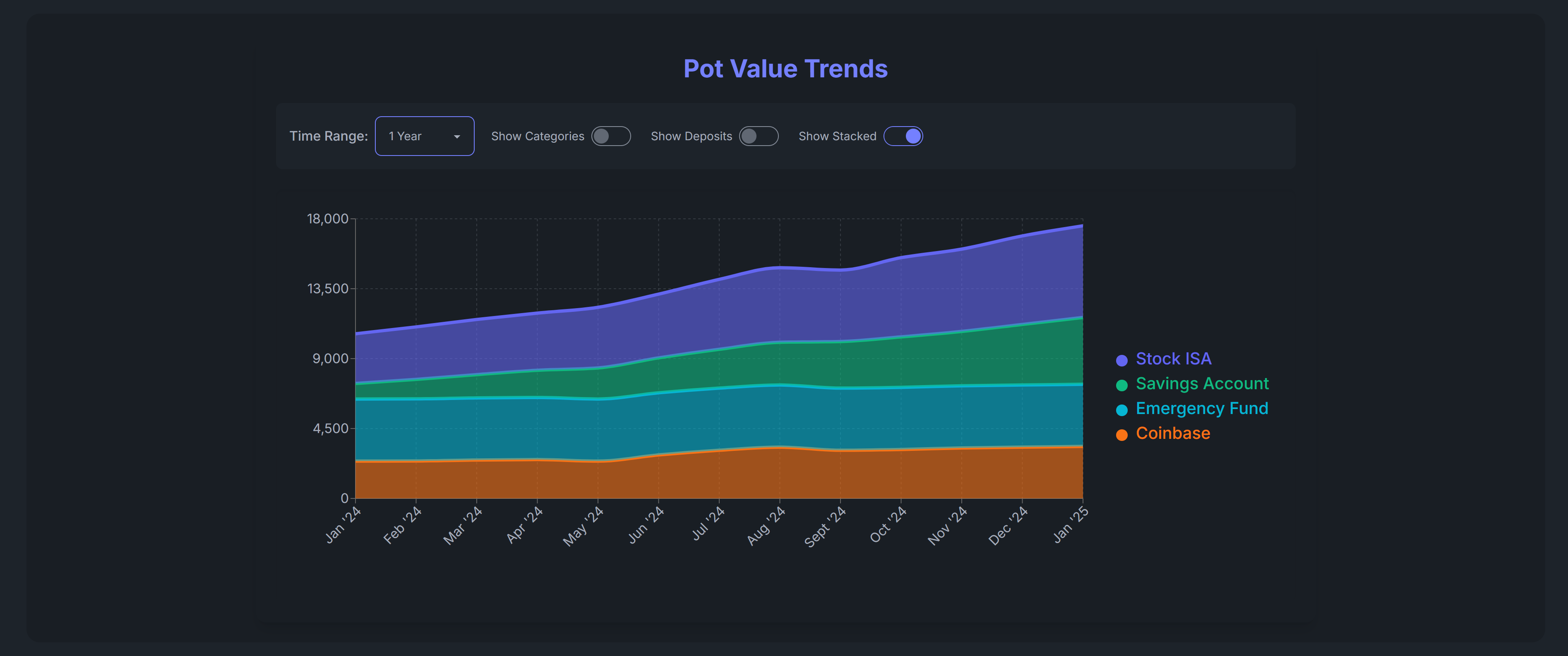Screen dimensions: 1568x656
Task: Toggle the Show Categories switch
Action: click(x=610, y=136)
